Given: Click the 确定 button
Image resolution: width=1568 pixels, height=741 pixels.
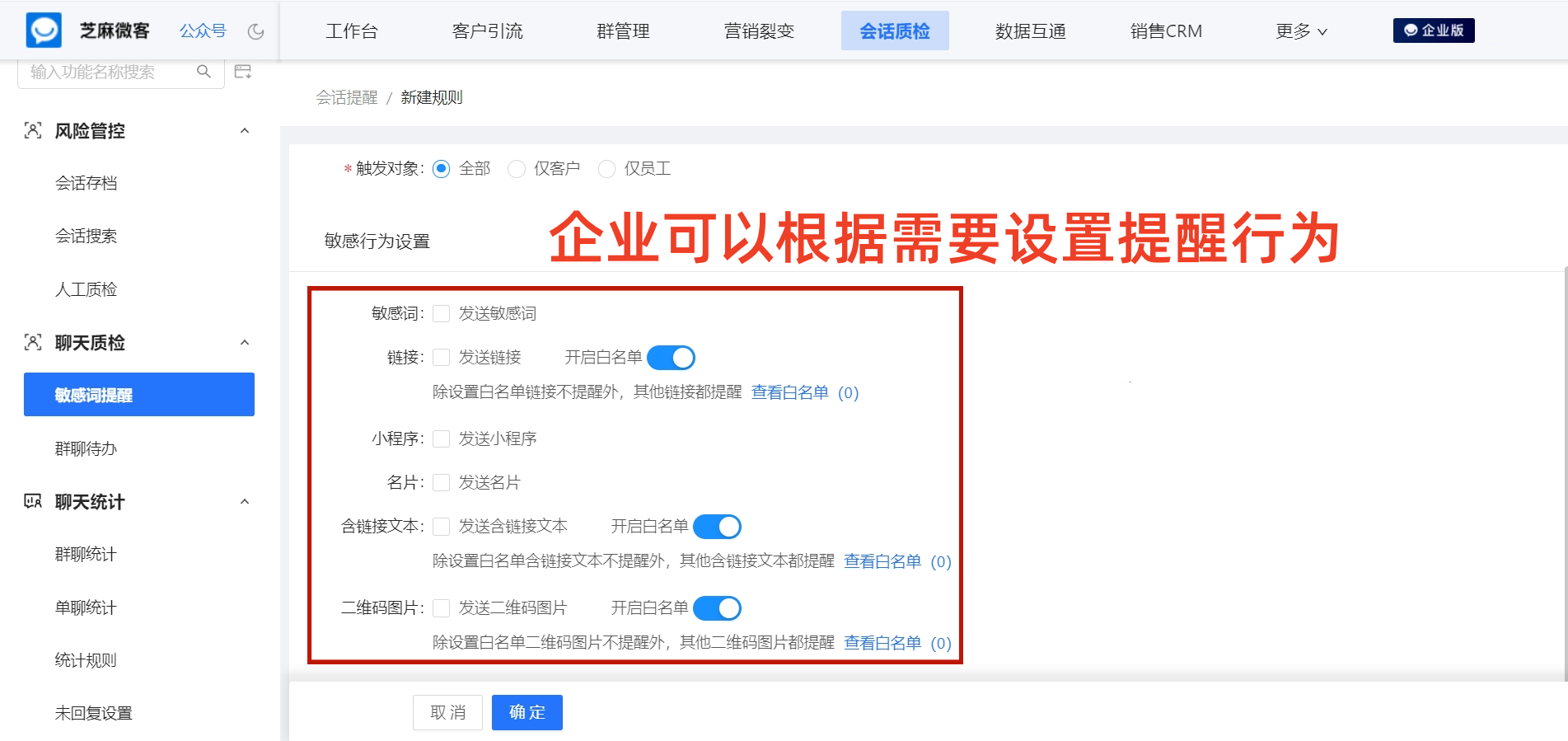Looking at the screenshot, I should 527,712.
